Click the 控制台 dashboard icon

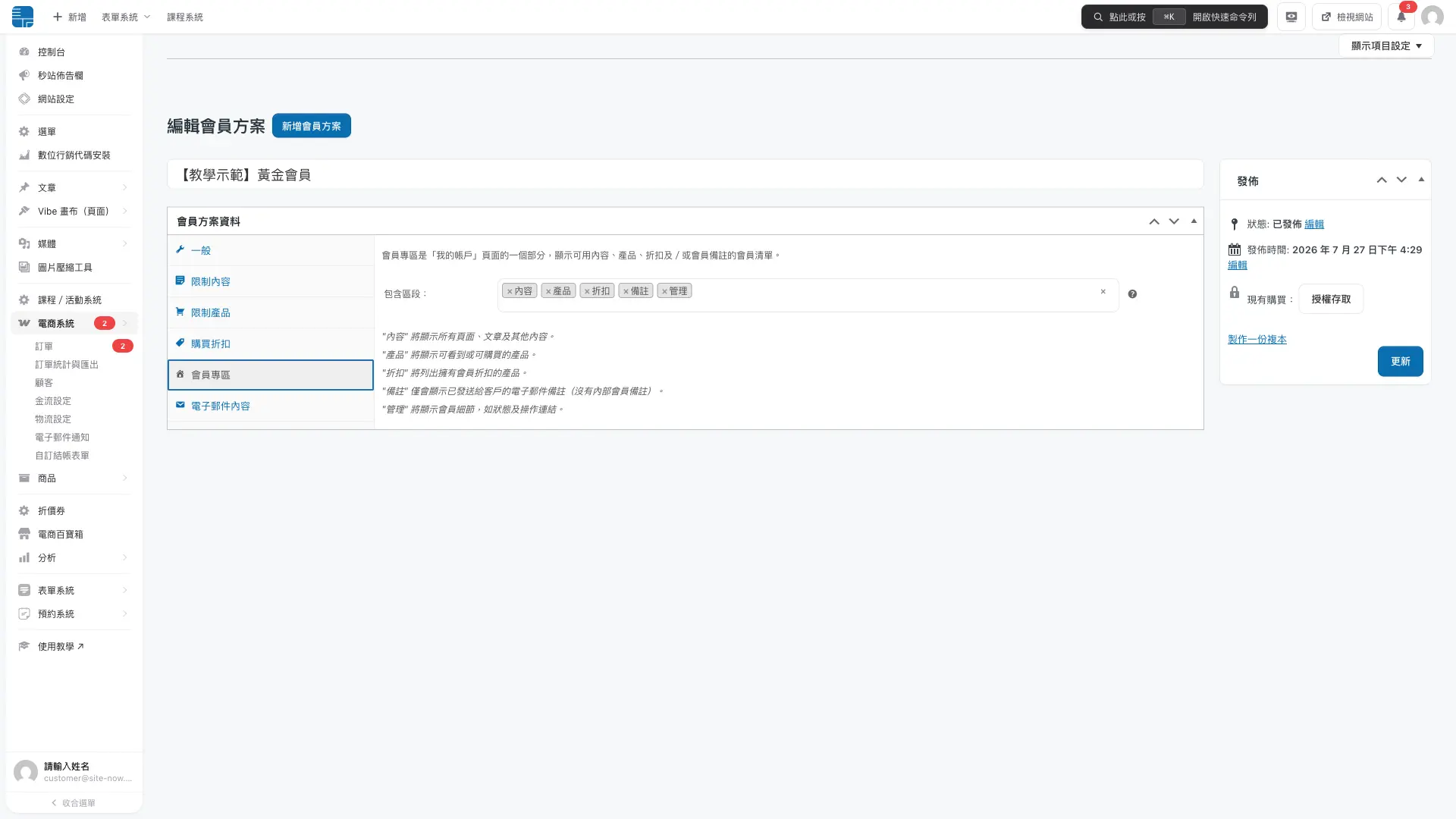coord(24,52)
